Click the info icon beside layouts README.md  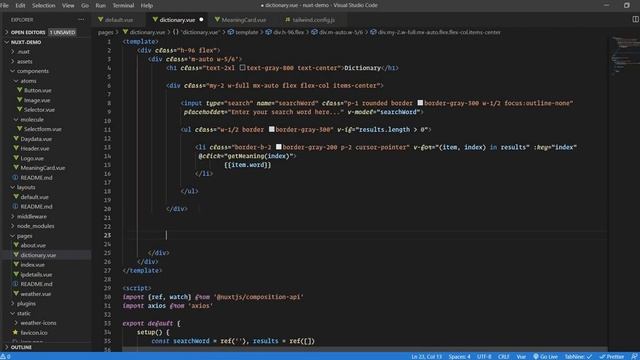[16, 207]
